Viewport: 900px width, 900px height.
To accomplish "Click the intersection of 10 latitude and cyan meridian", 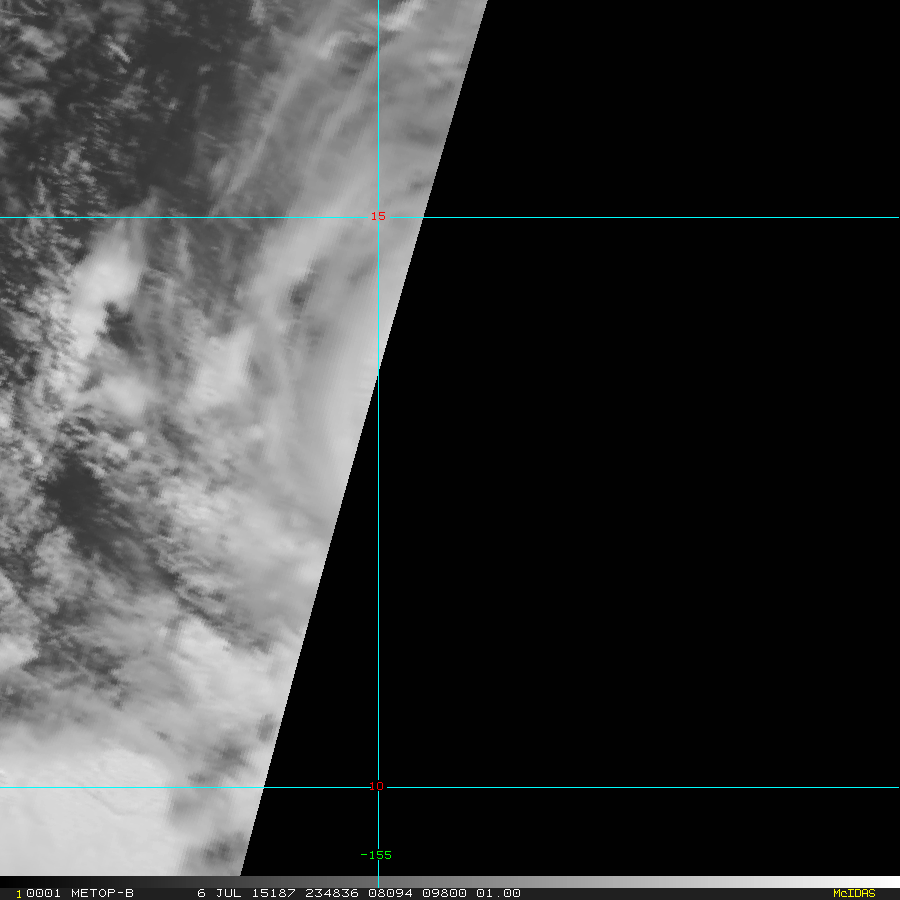I will [378, 787].
